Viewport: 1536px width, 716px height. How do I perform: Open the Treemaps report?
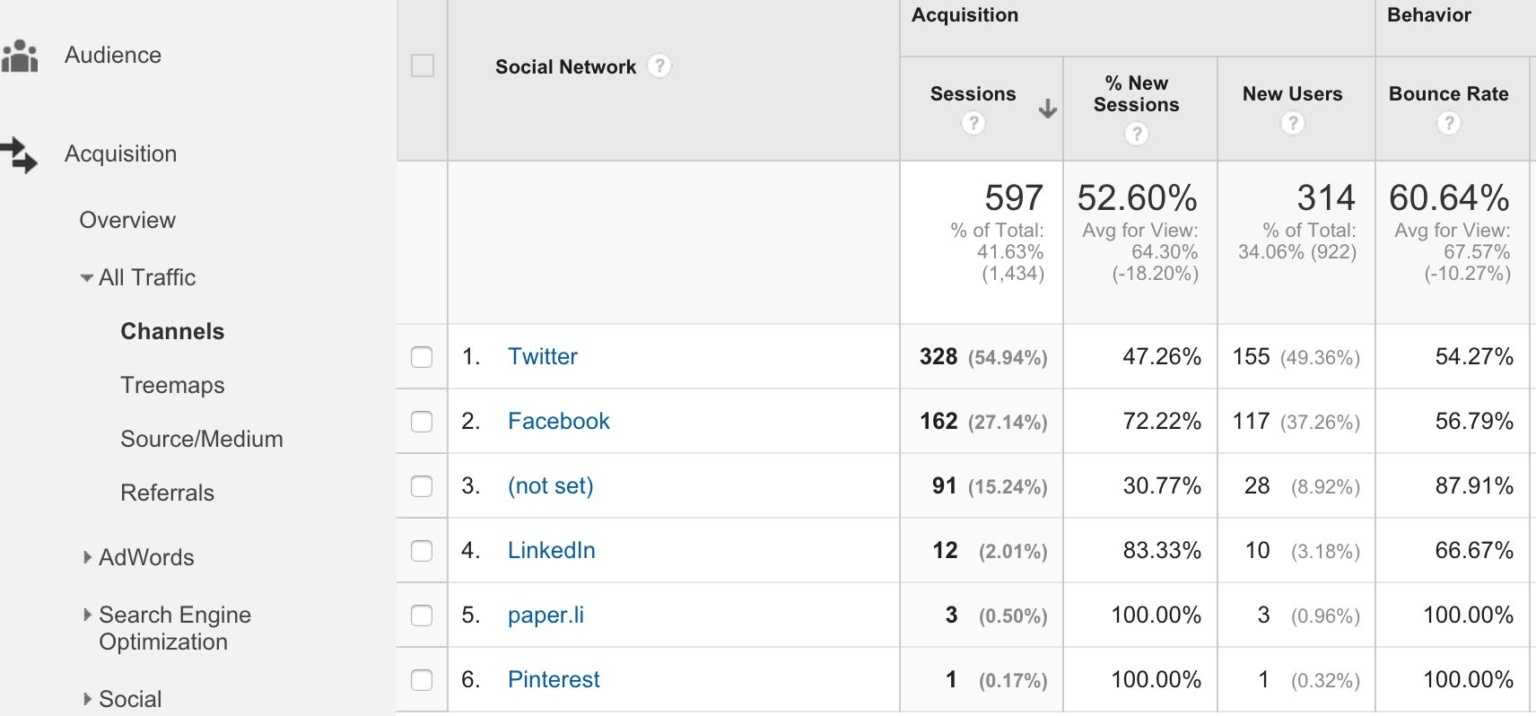[172, 385]
